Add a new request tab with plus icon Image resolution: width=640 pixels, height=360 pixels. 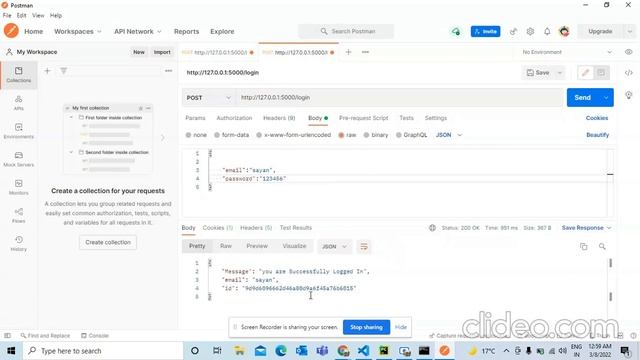tap(348, 52)
